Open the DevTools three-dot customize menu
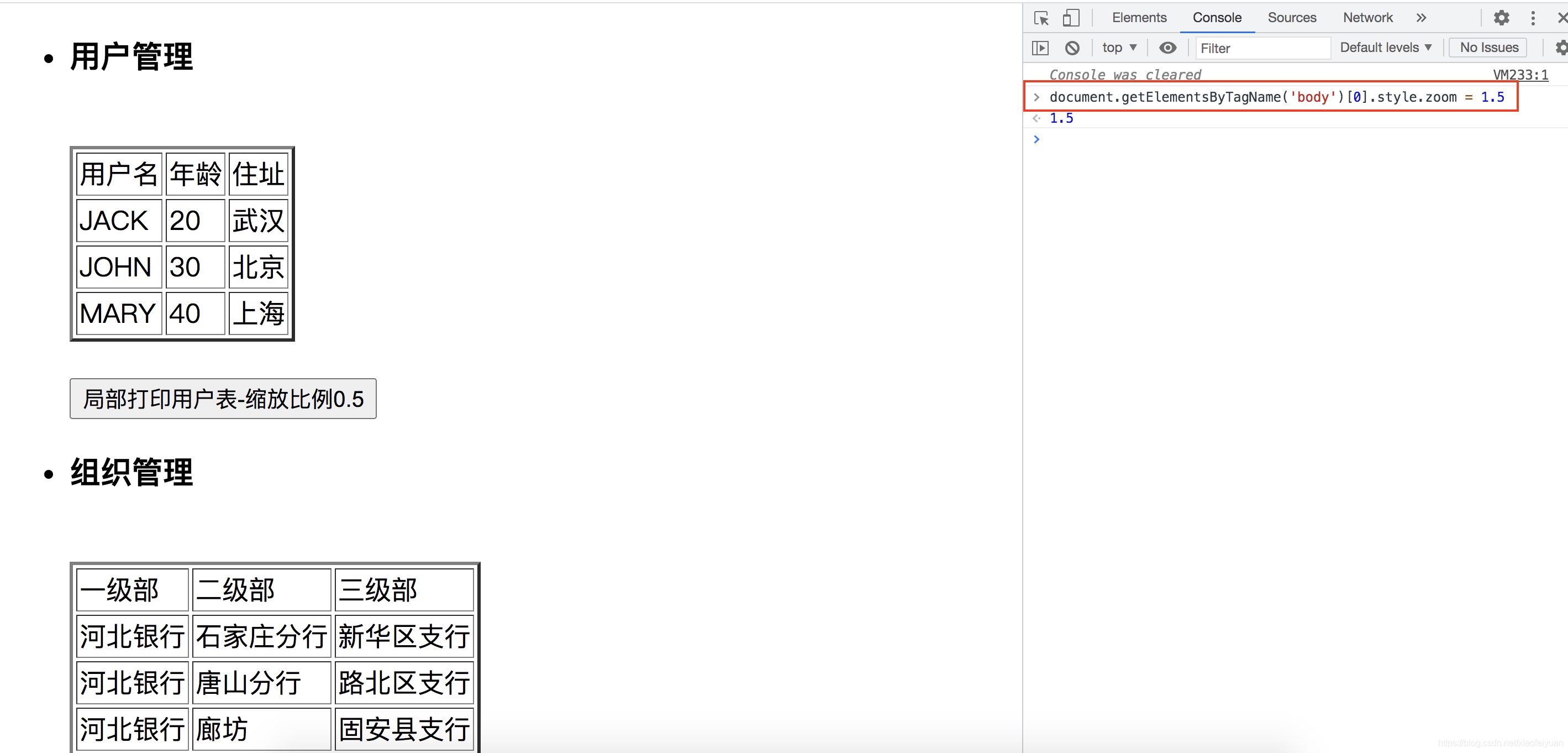The image size is (1568, 753). 1533,18
